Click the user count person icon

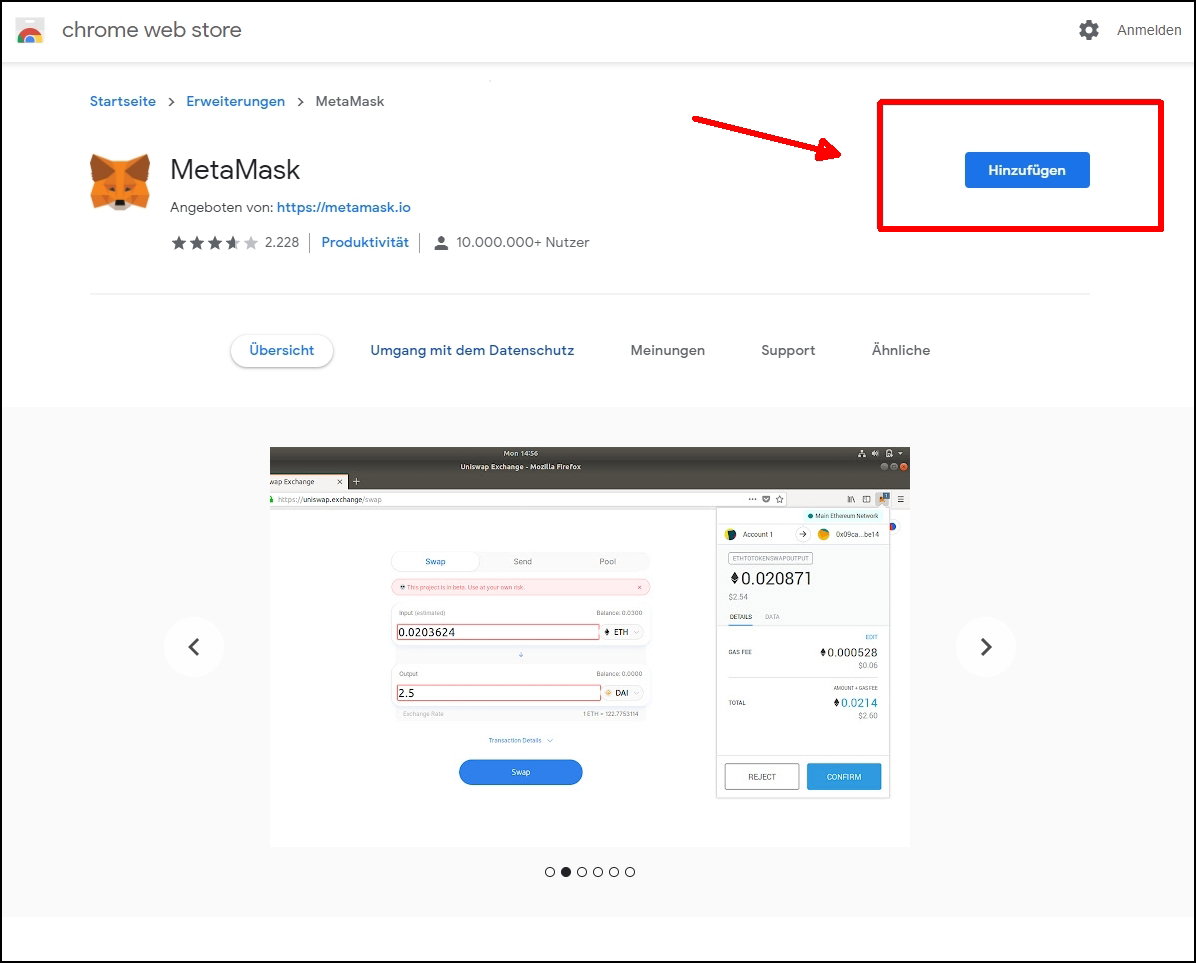440,242
